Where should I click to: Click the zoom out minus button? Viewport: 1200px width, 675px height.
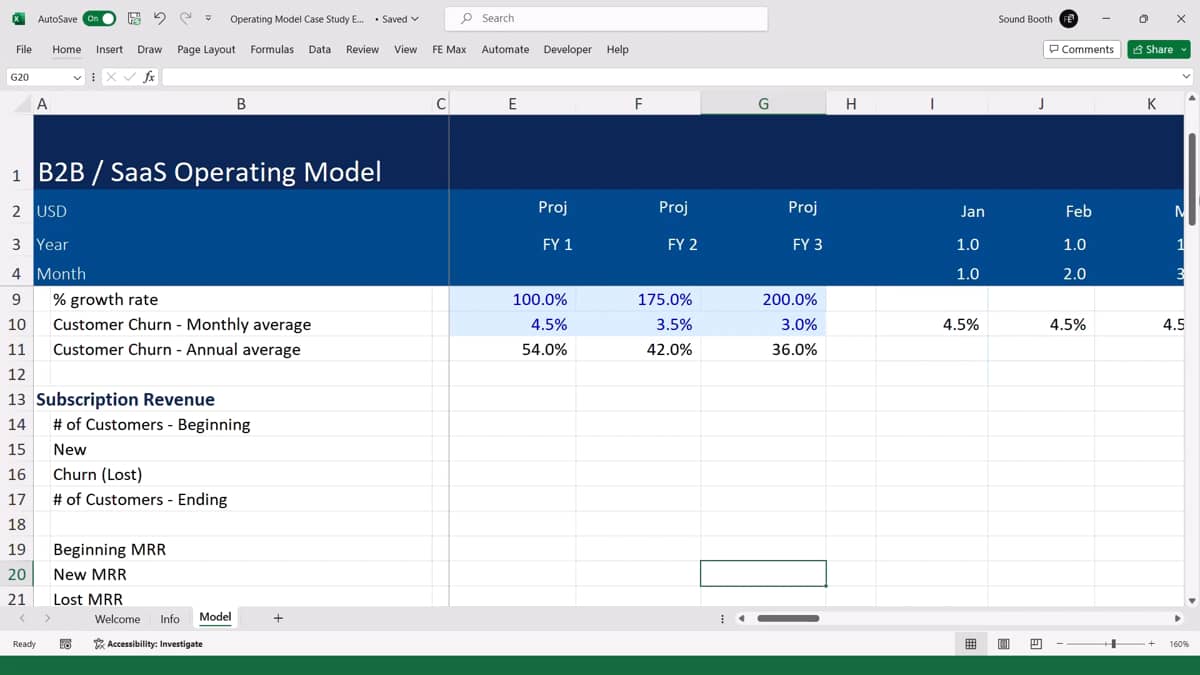(x=1061, y=644)
